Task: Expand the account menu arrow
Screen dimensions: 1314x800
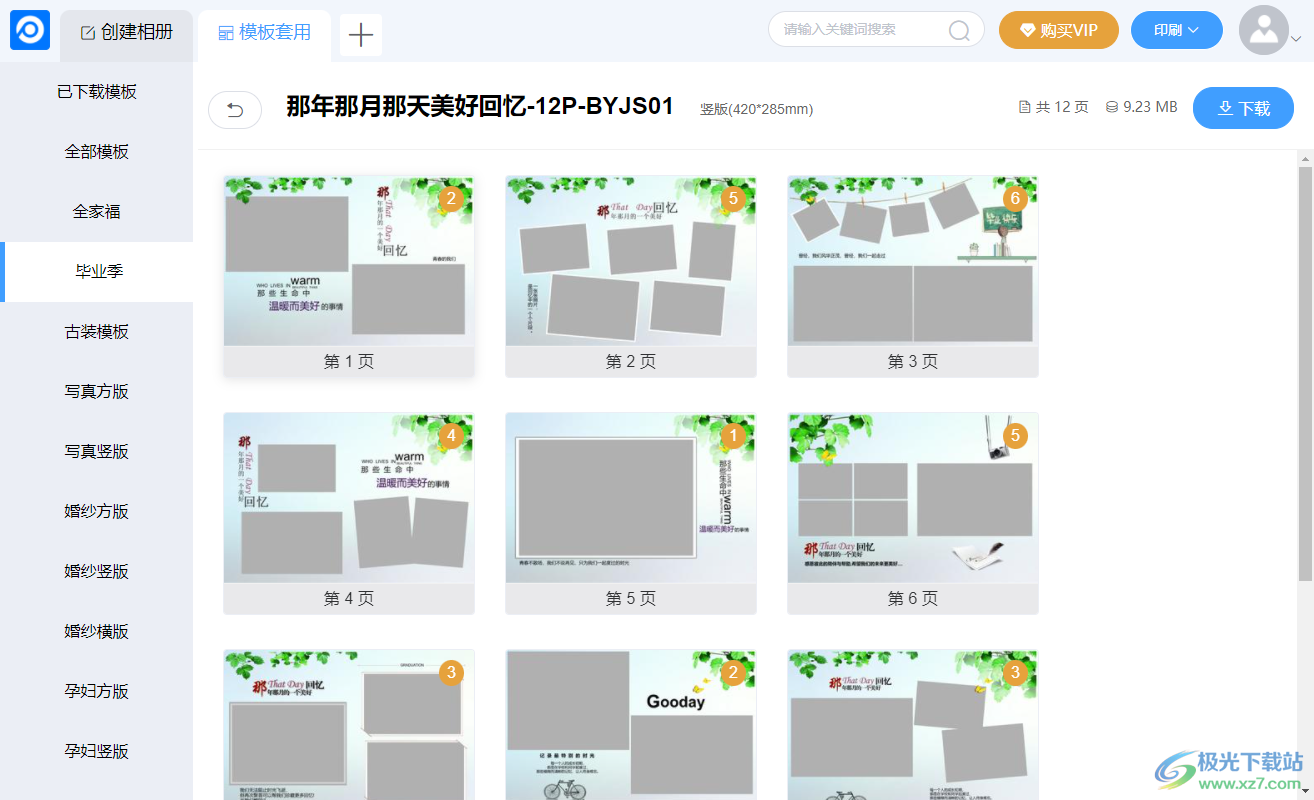Action: [x=1296, y=39]
